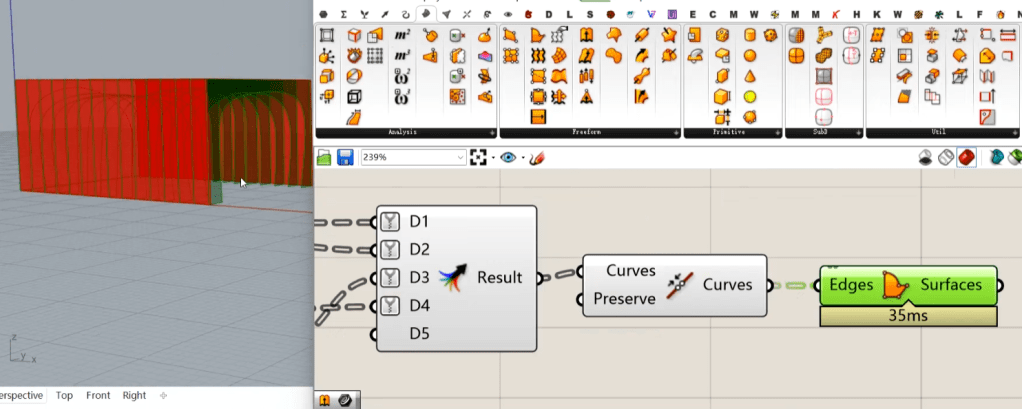This screenshot has width=1022, height=409.
Task: Switch to the Top viewport tab
Action: coord(64,396)
